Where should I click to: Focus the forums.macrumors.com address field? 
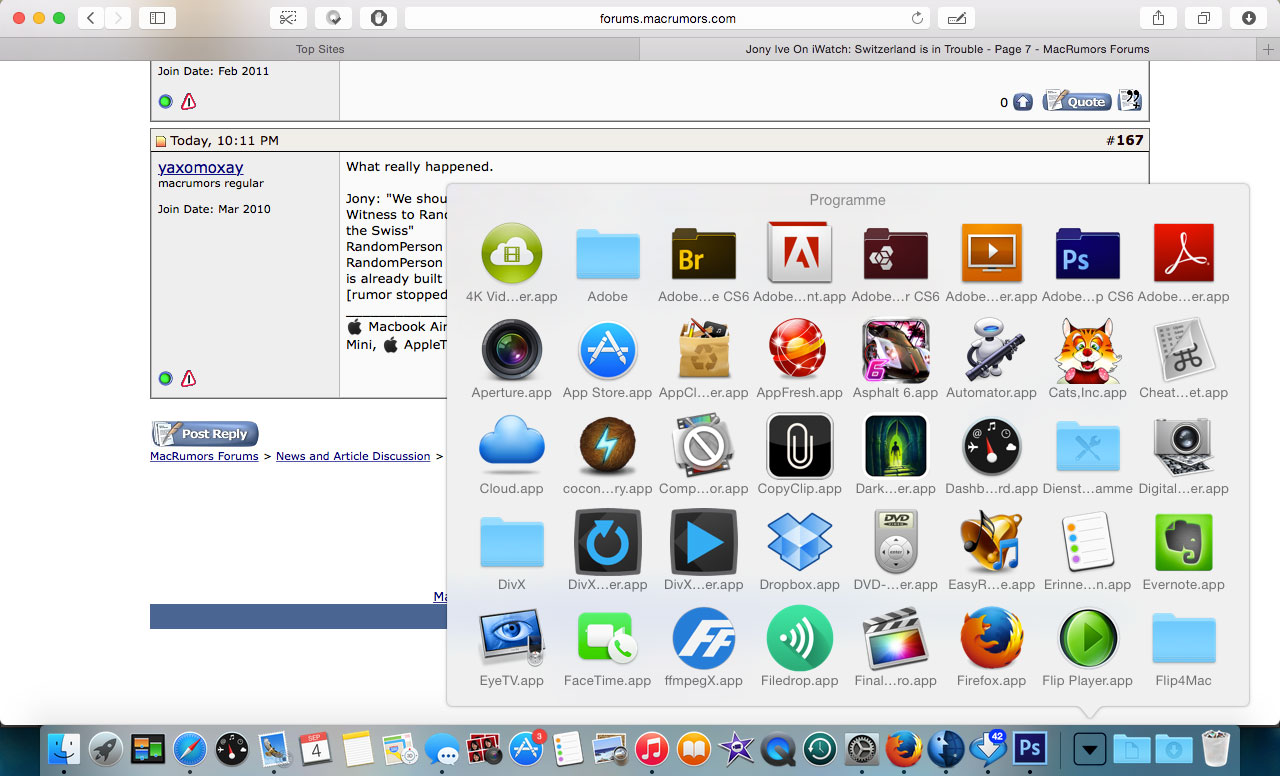(x=667, y=18)
